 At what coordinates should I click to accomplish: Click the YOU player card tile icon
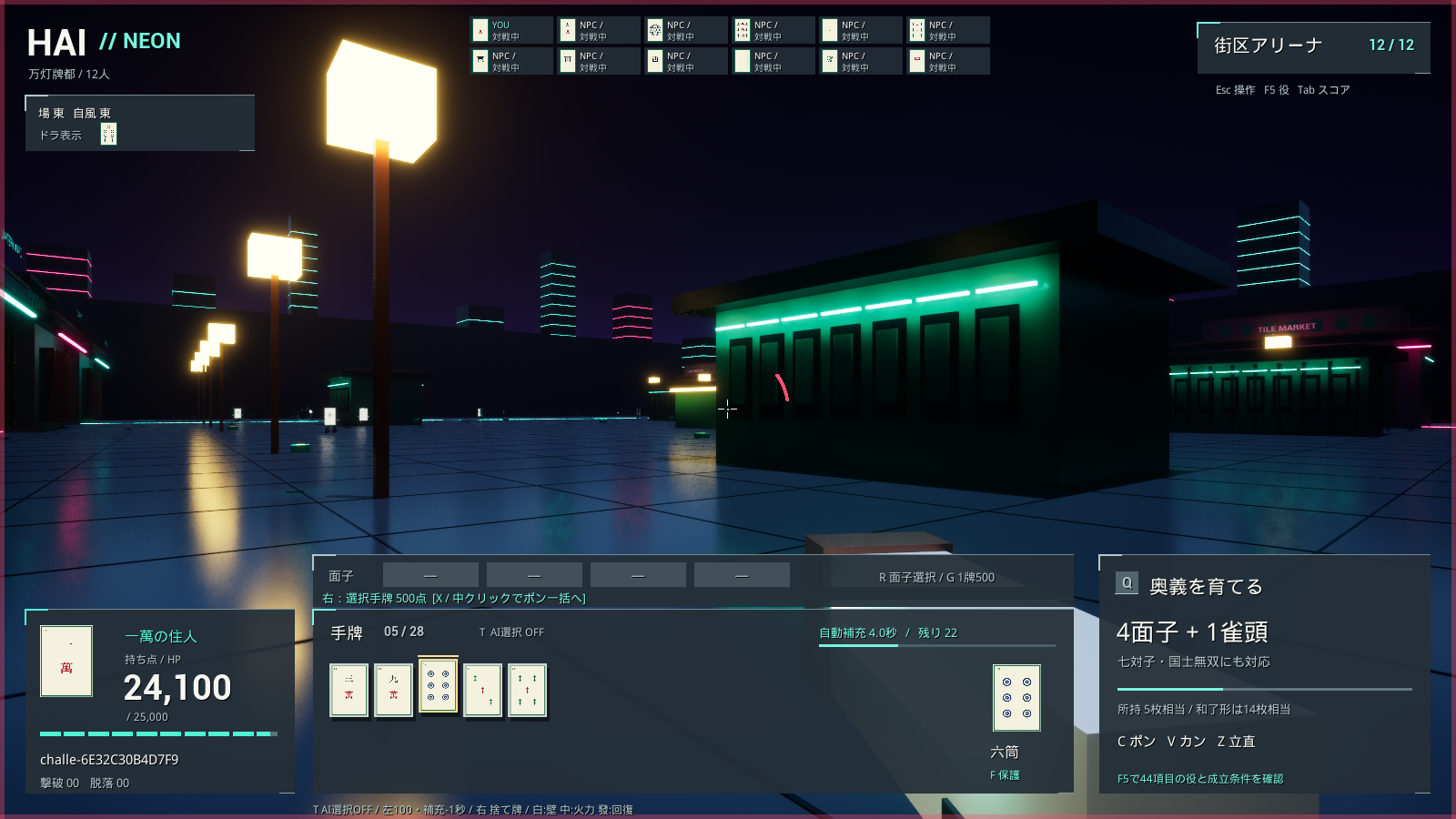480,30
